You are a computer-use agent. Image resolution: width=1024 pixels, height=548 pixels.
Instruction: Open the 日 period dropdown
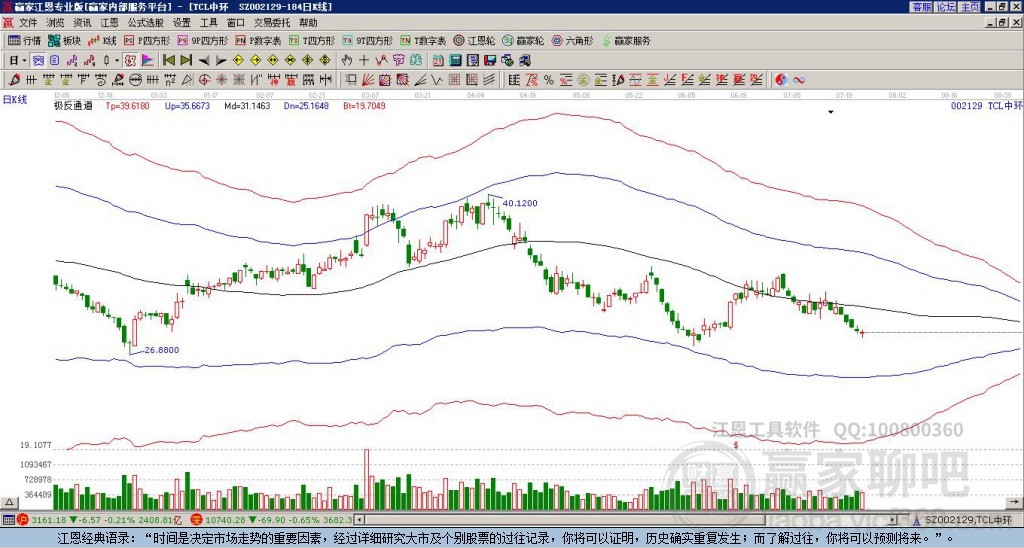pyautogui.click(x=17, y=61)
